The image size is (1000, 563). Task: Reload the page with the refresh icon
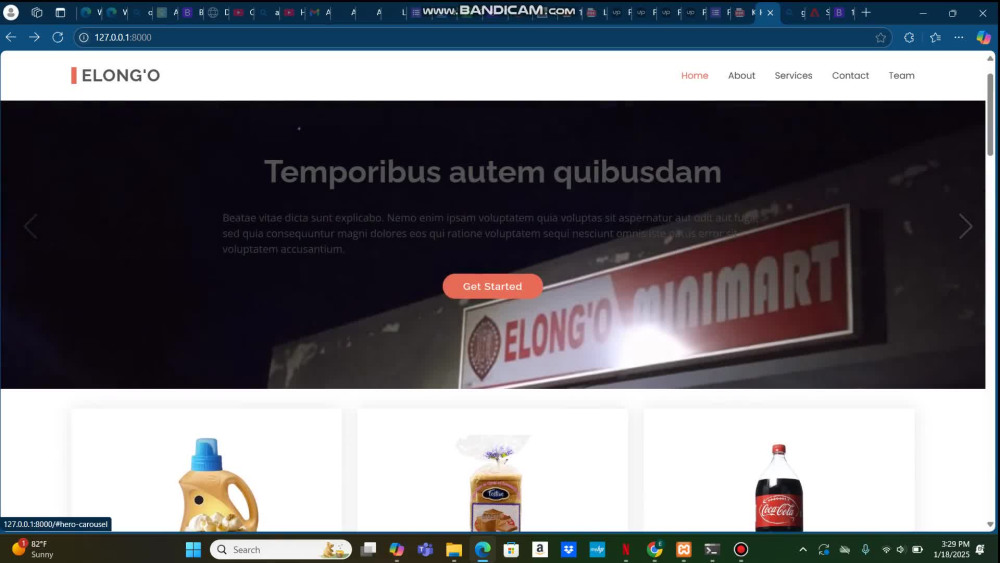coord(58,38)
